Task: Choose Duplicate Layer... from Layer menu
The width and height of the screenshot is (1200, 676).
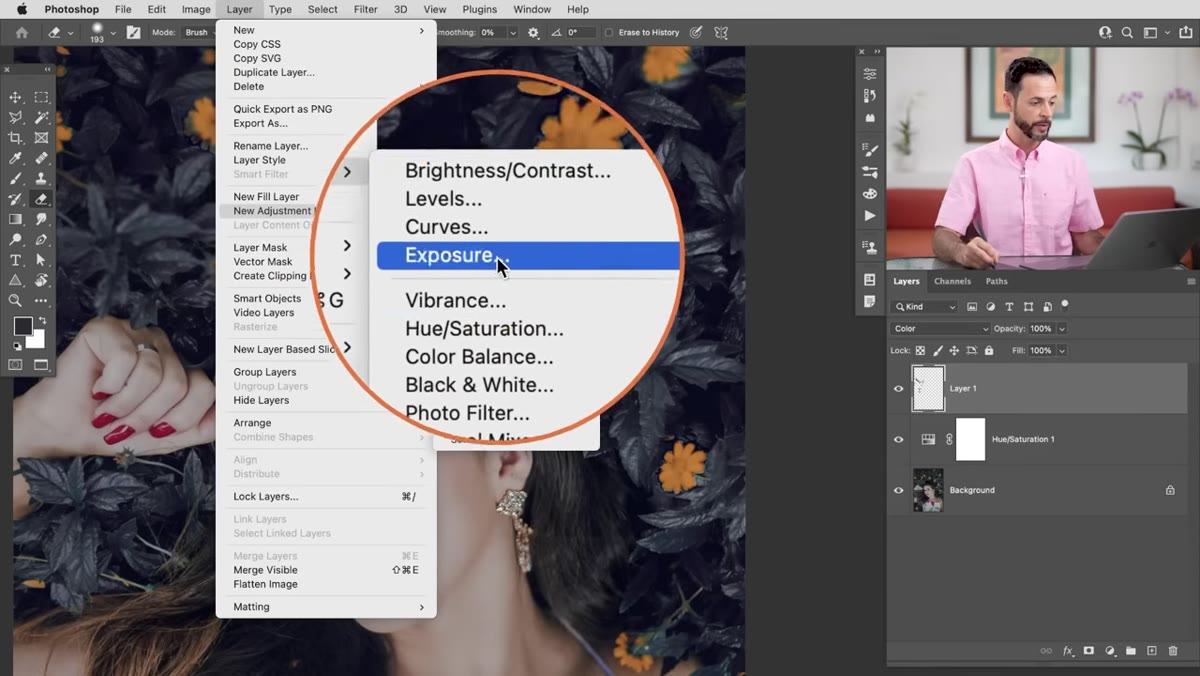Action: (274, 72)
